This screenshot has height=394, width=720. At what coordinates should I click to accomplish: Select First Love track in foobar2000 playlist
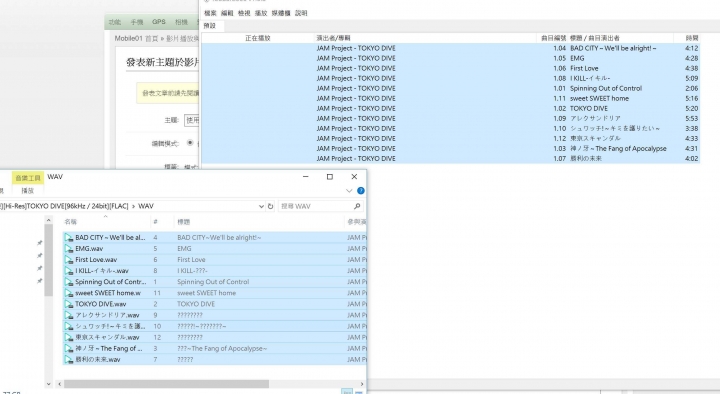450,68
